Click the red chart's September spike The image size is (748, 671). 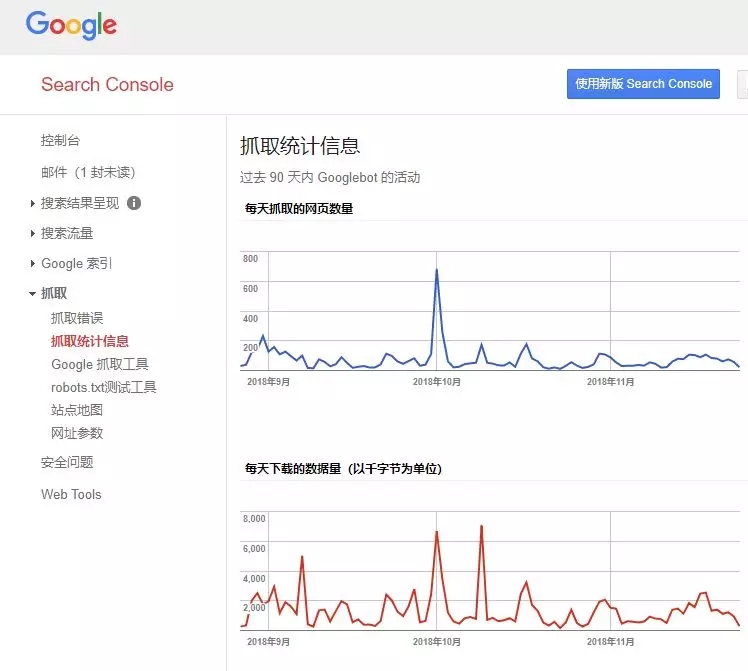(302, 557)
